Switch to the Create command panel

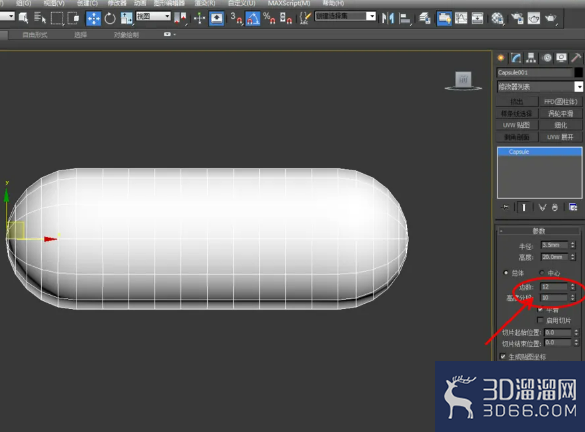pyautogui.click(x=501, y=58)
